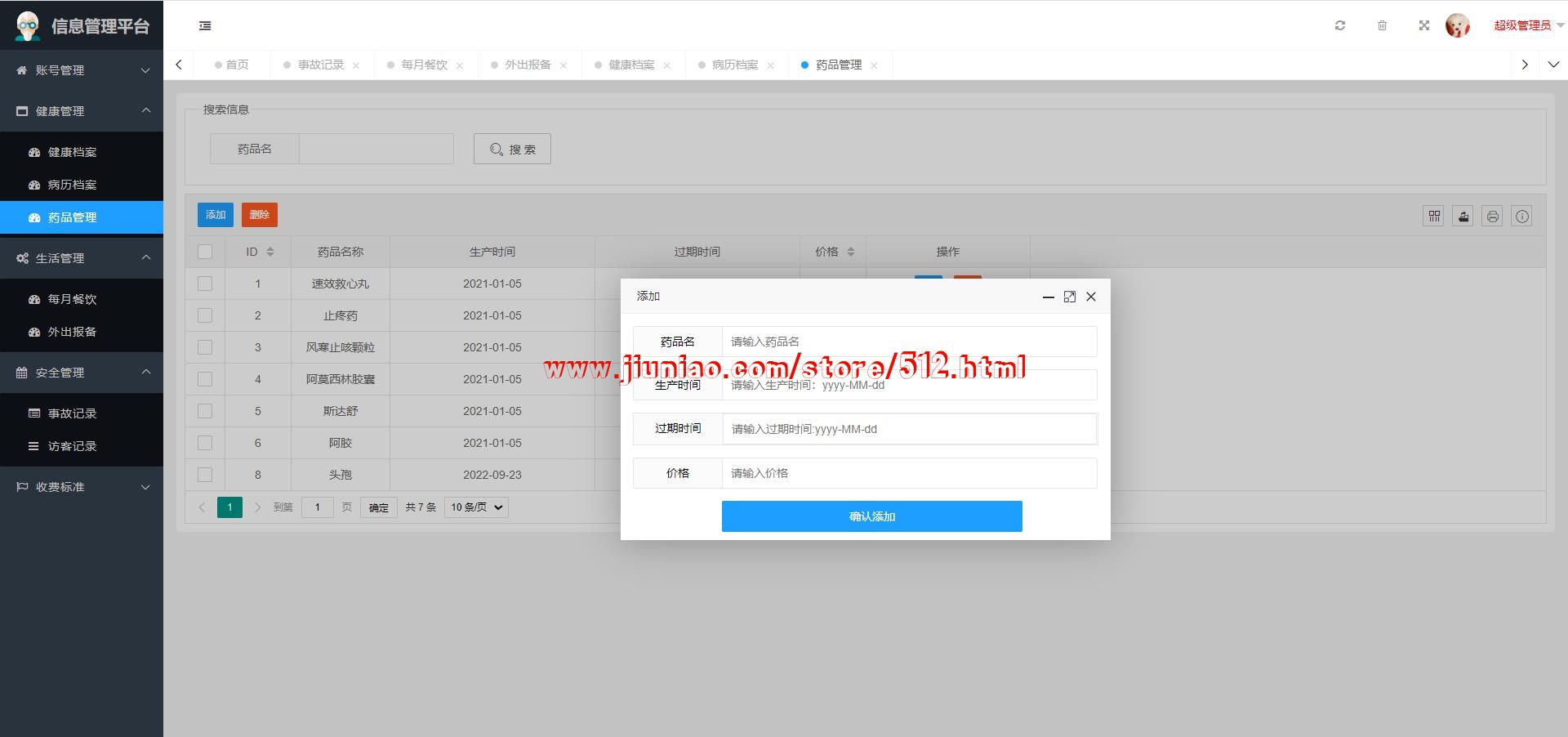Click the 确认添加 button
This screenshot has width=1568, height=737.
tap(872, 516)
